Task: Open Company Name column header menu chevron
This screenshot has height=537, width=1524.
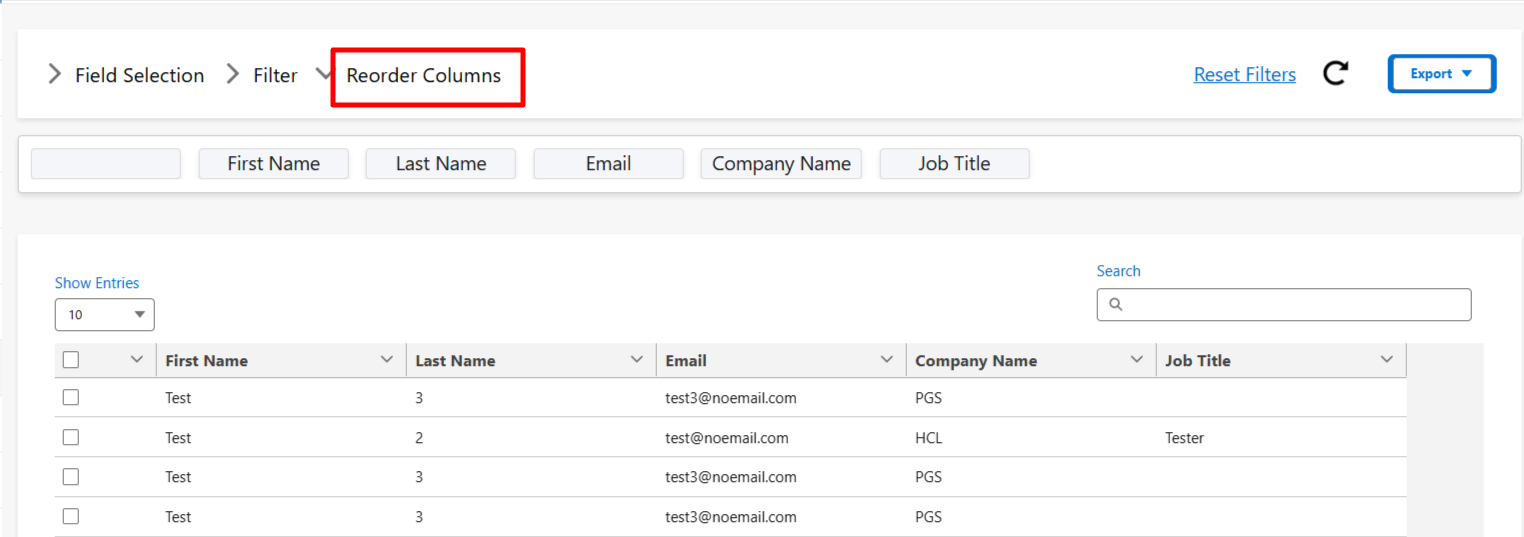Action: (1136, 360)
